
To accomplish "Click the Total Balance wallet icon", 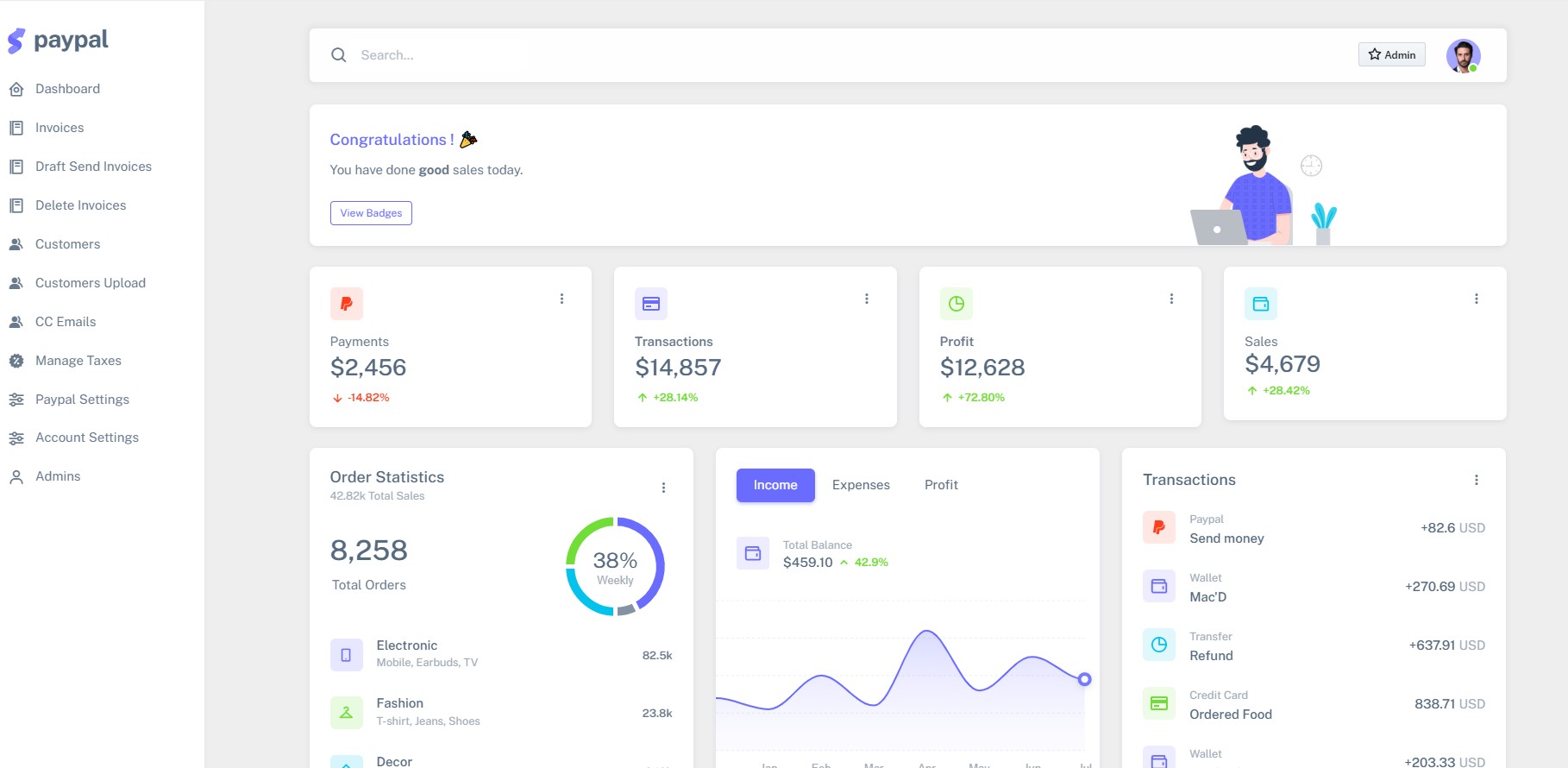I will point(753,553).
